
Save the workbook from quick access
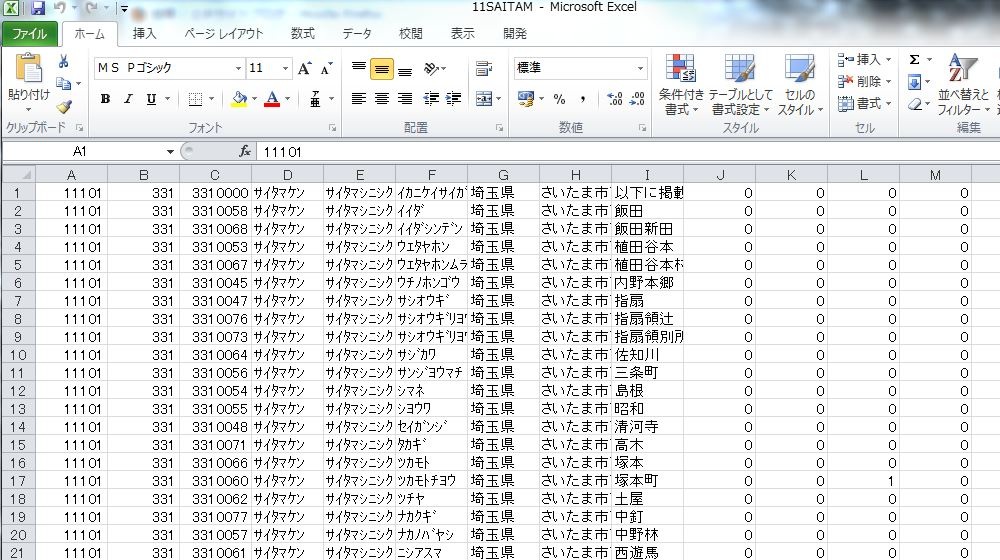(38, 9)
